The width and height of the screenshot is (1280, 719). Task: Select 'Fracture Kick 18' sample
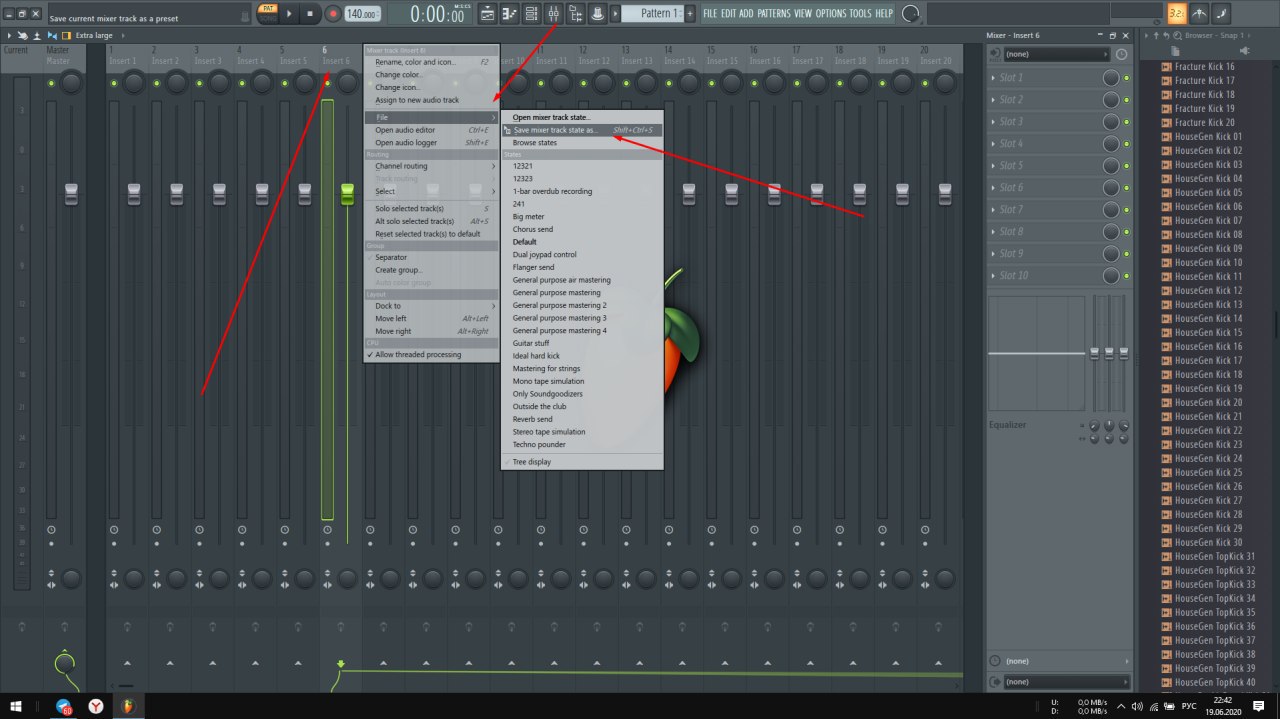pyautogui.click(x=1204, y=94)
